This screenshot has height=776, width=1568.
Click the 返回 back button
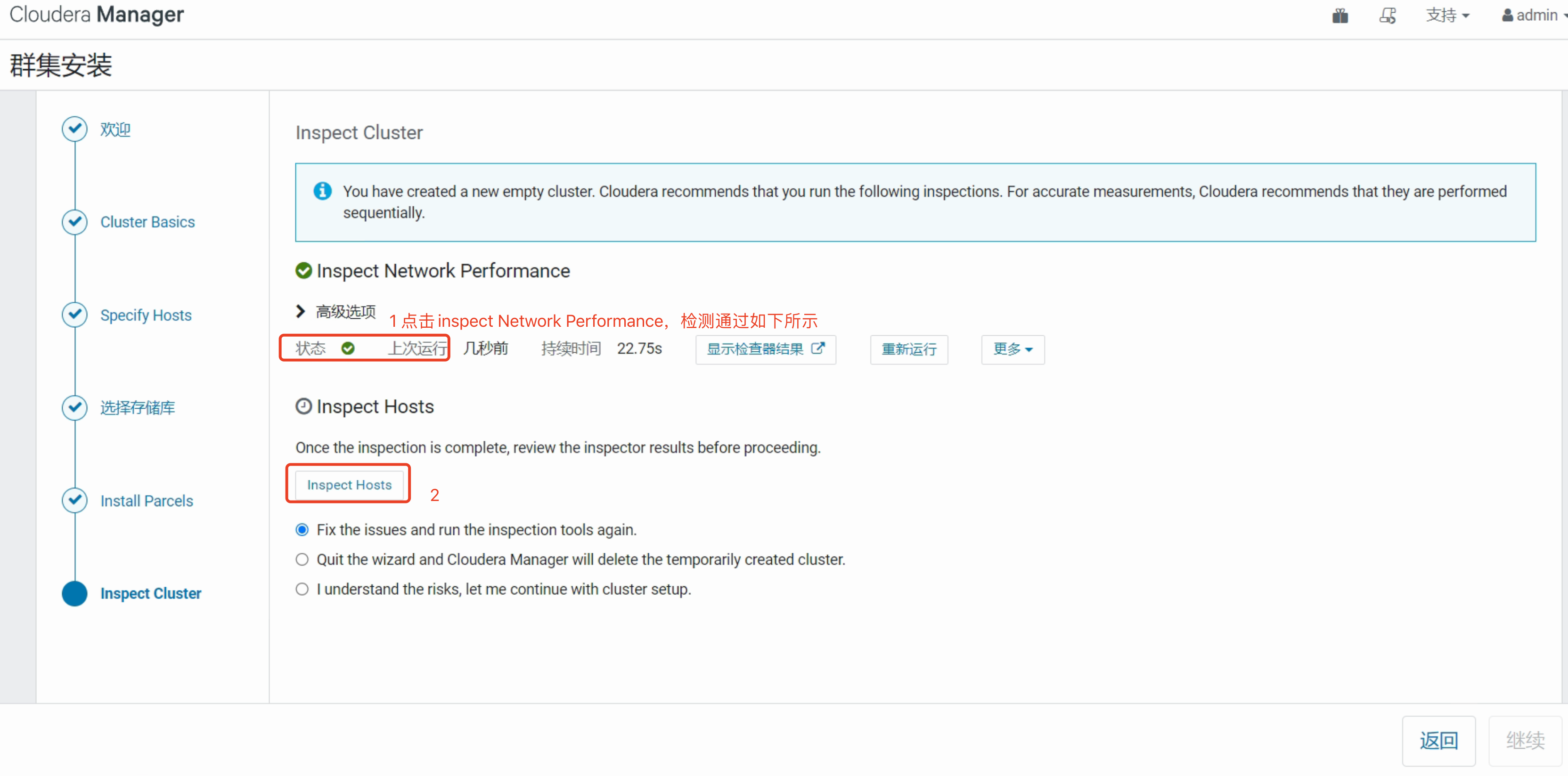point(1438,740)
